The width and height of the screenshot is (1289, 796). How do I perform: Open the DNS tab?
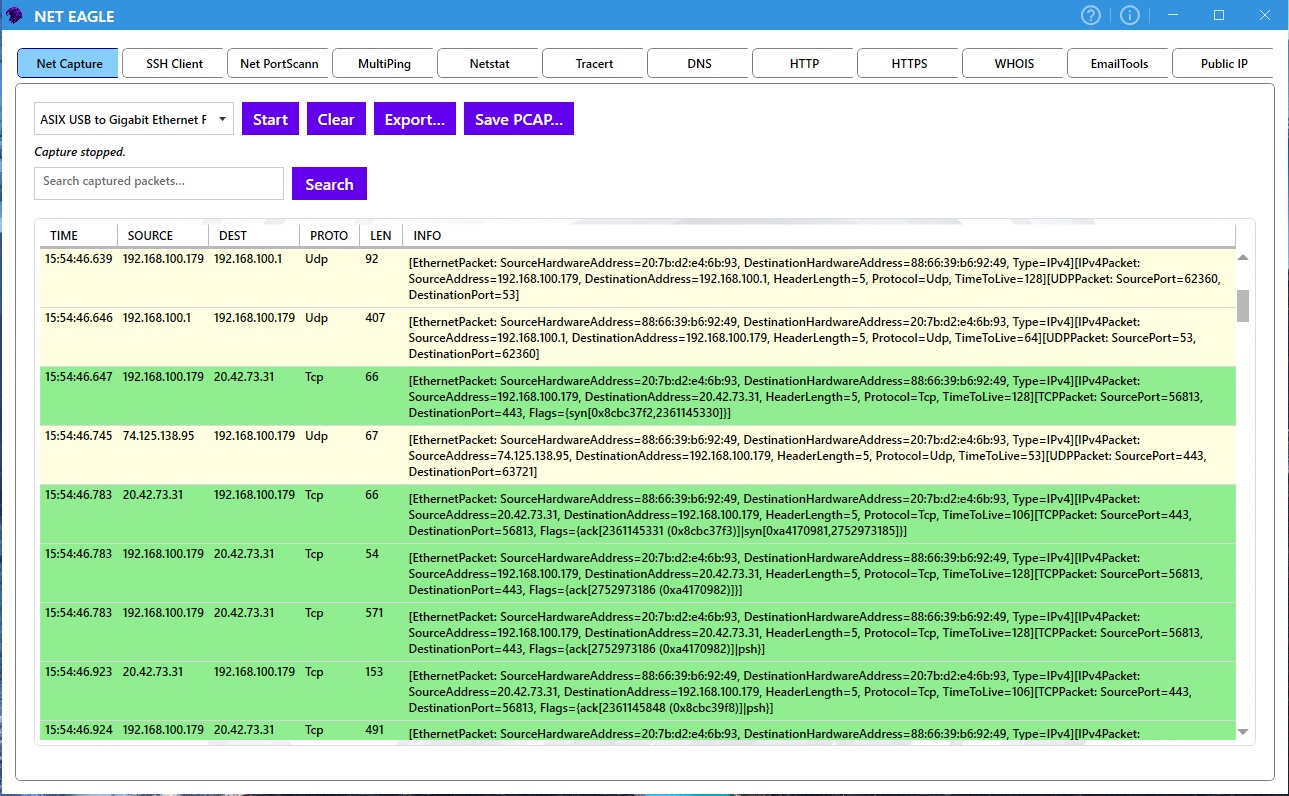coord(699,63)
